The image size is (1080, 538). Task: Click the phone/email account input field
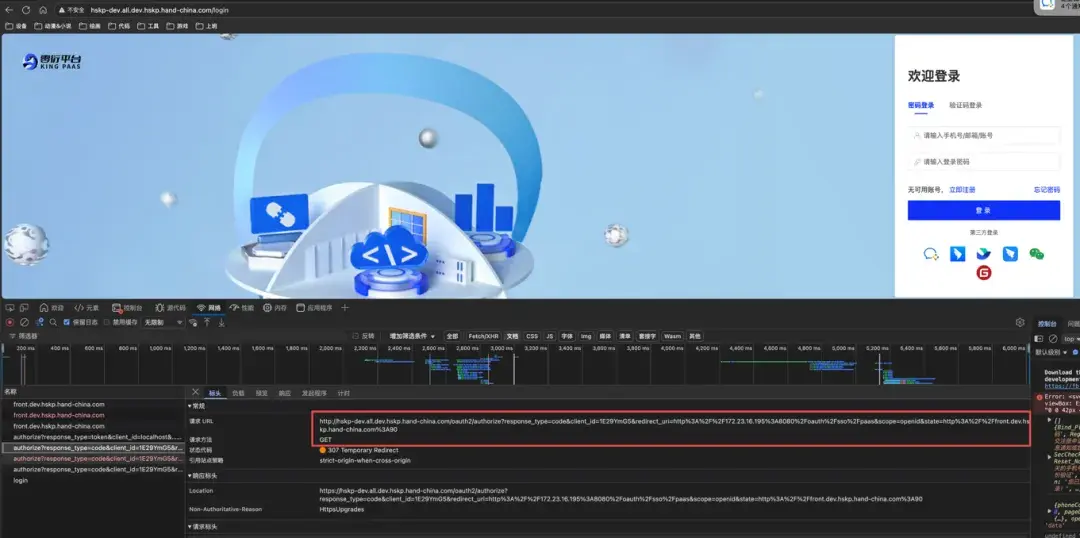point(983,135)
